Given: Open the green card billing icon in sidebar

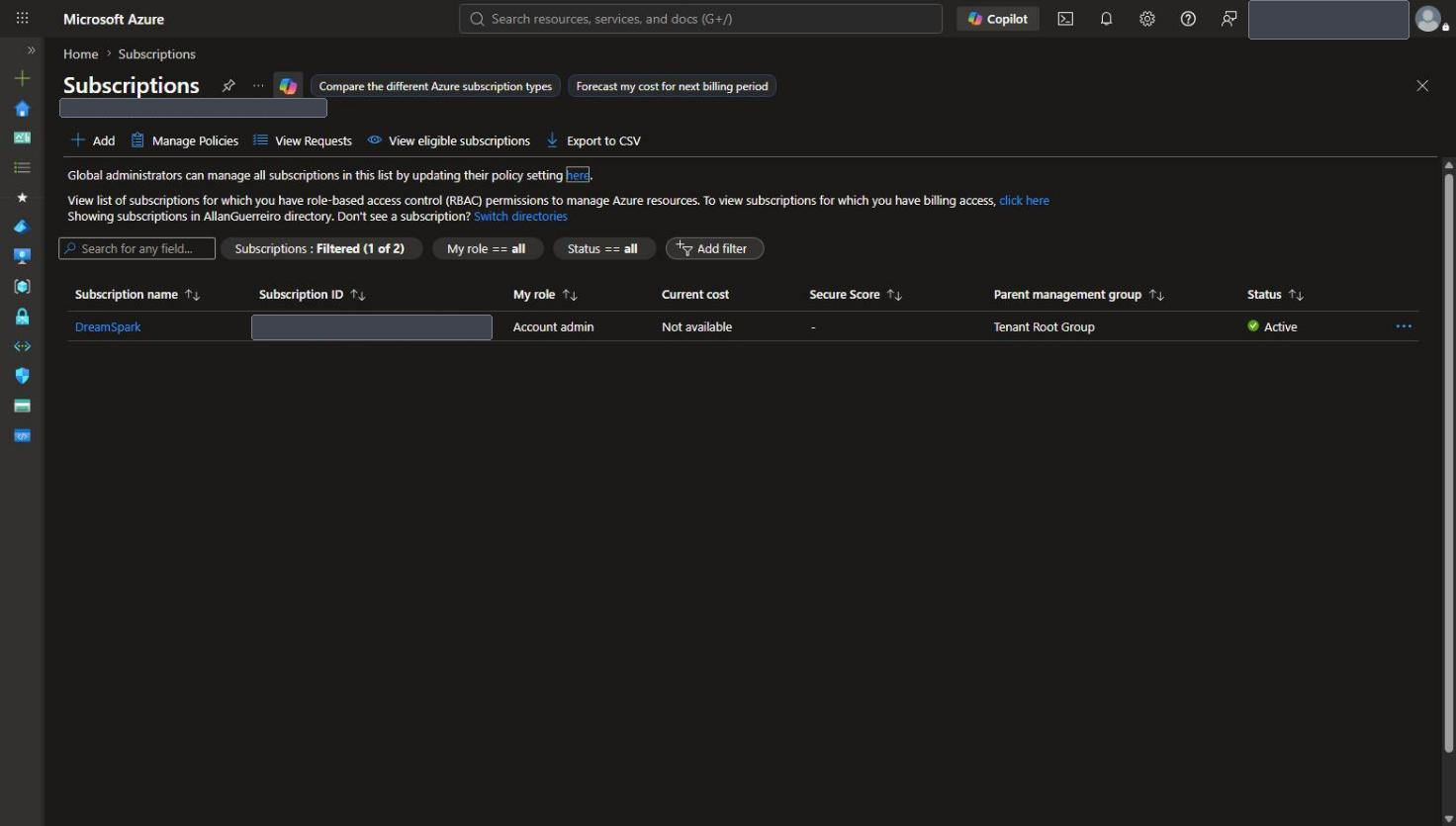Looking at the screenshot, I should (22, 406).
